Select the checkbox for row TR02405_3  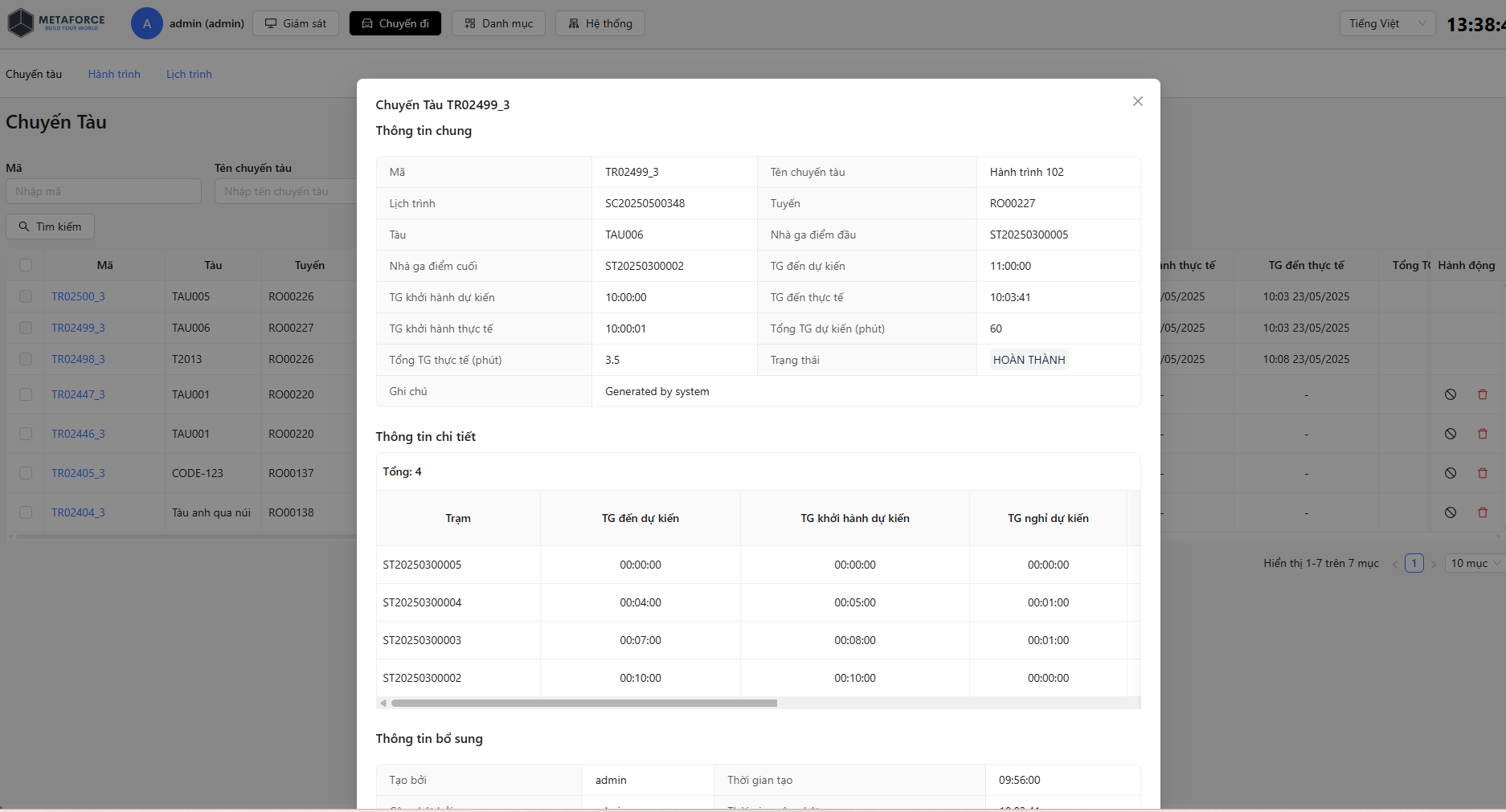26,473
